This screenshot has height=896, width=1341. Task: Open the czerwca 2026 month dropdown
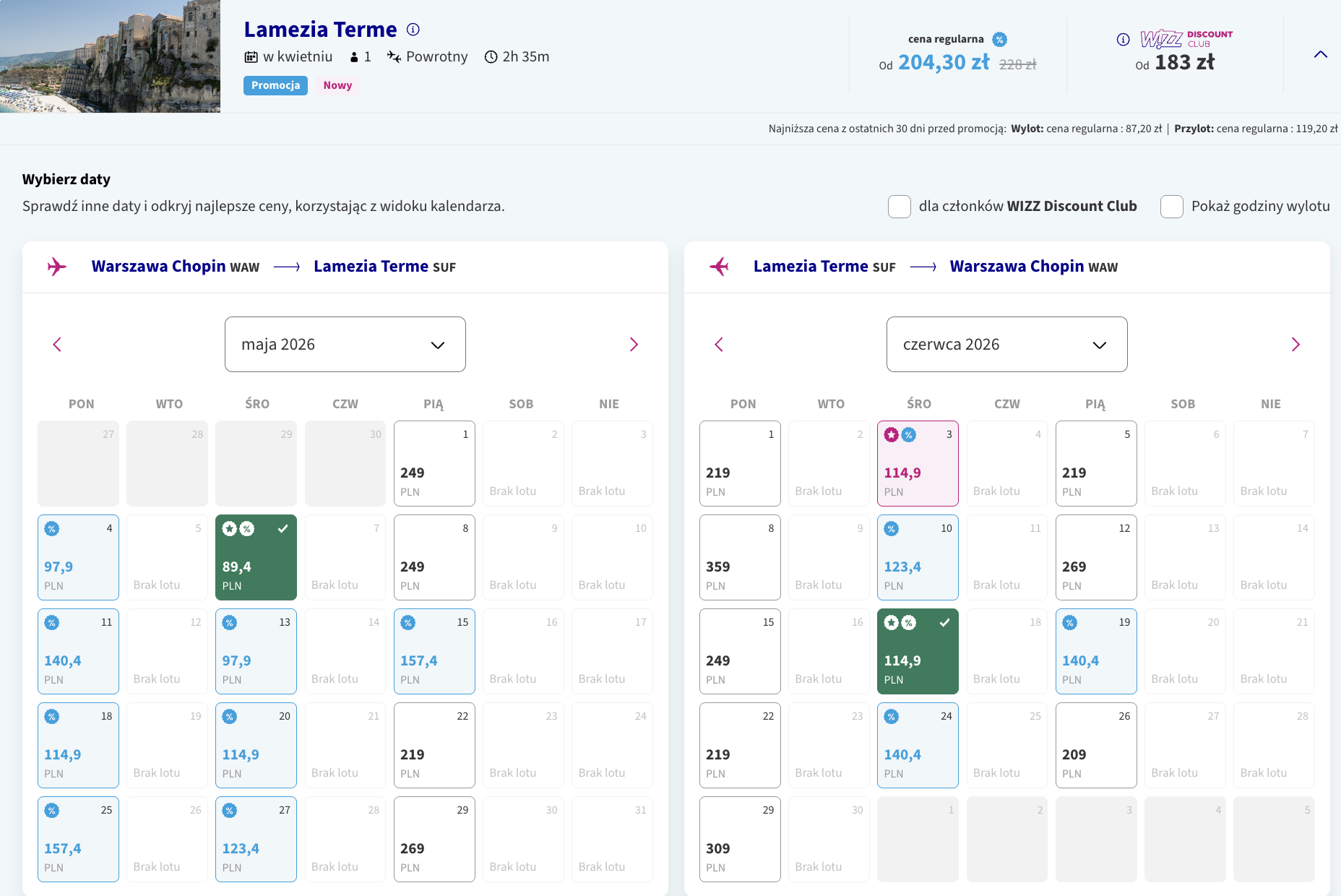(x=1006, y=345)
